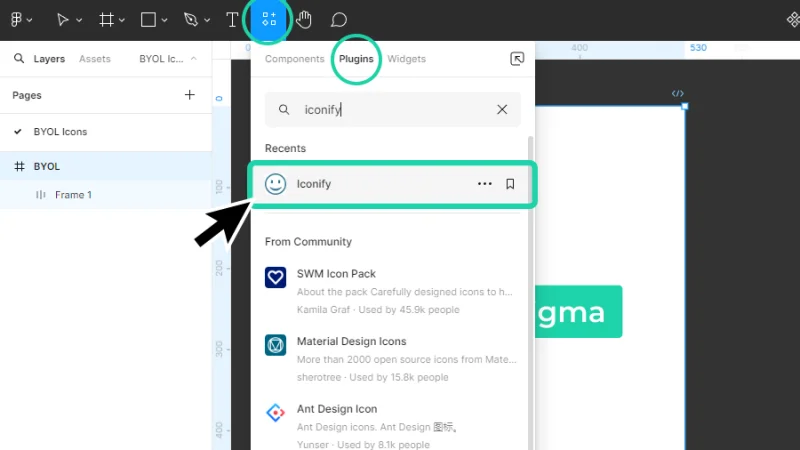Select the BYOL Icons page
Viewport: 800px width, 450px height.
click(x=106, y=132)
